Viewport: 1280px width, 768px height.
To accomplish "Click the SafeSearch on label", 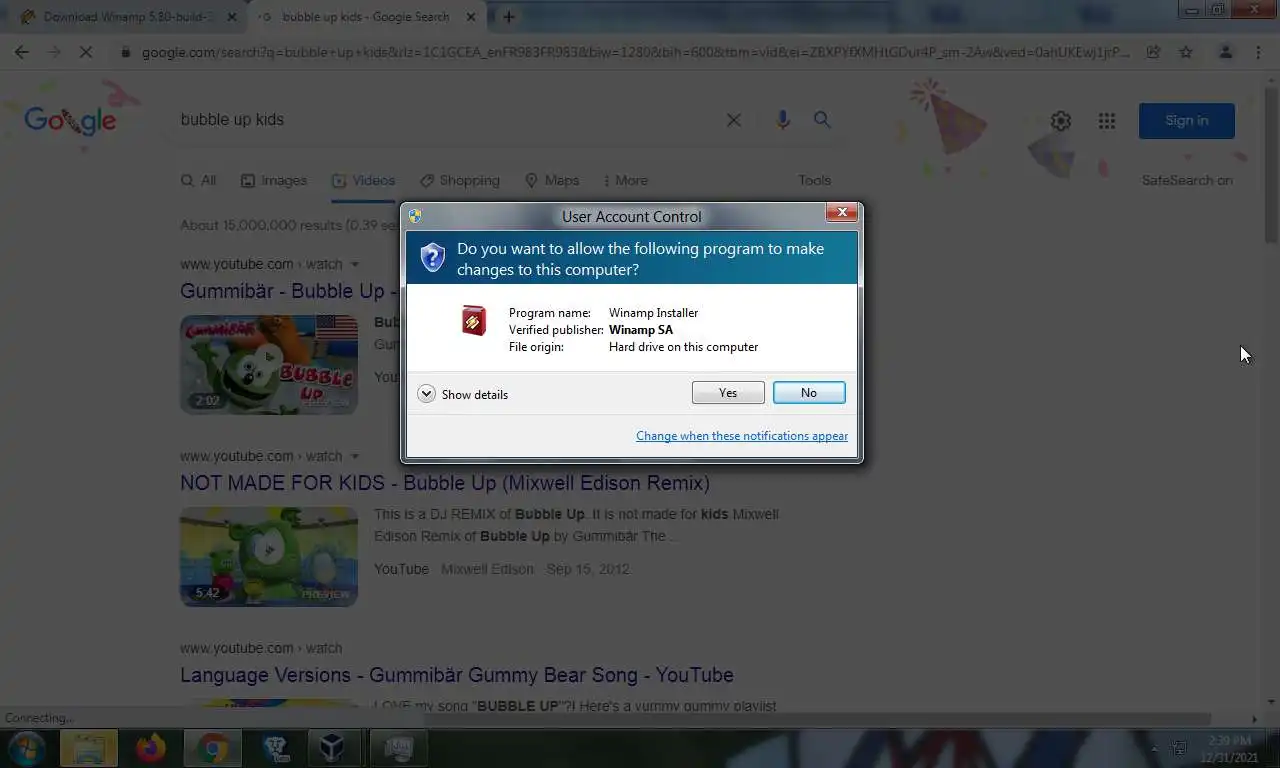I will point(1187,180).
